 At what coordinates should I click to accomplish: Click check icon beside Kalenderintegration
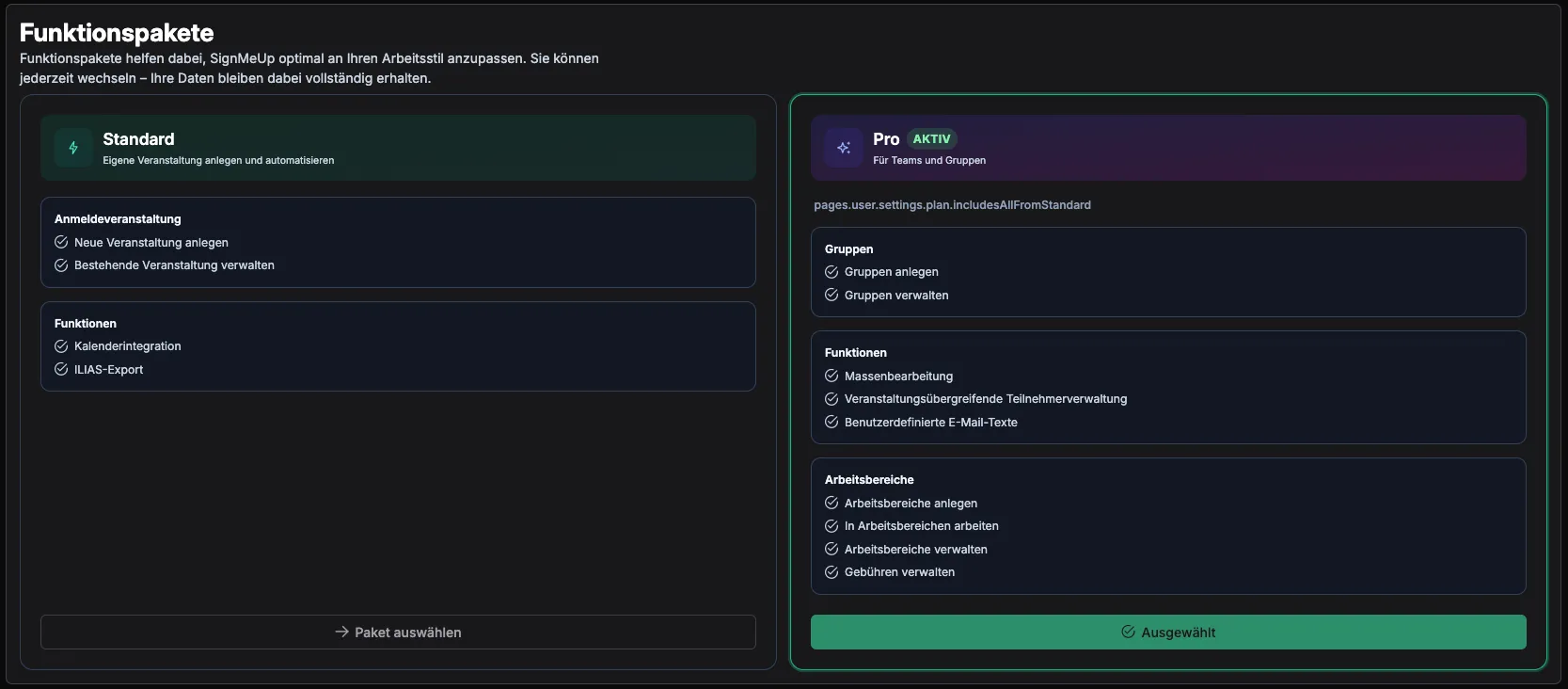pos(61,346)
